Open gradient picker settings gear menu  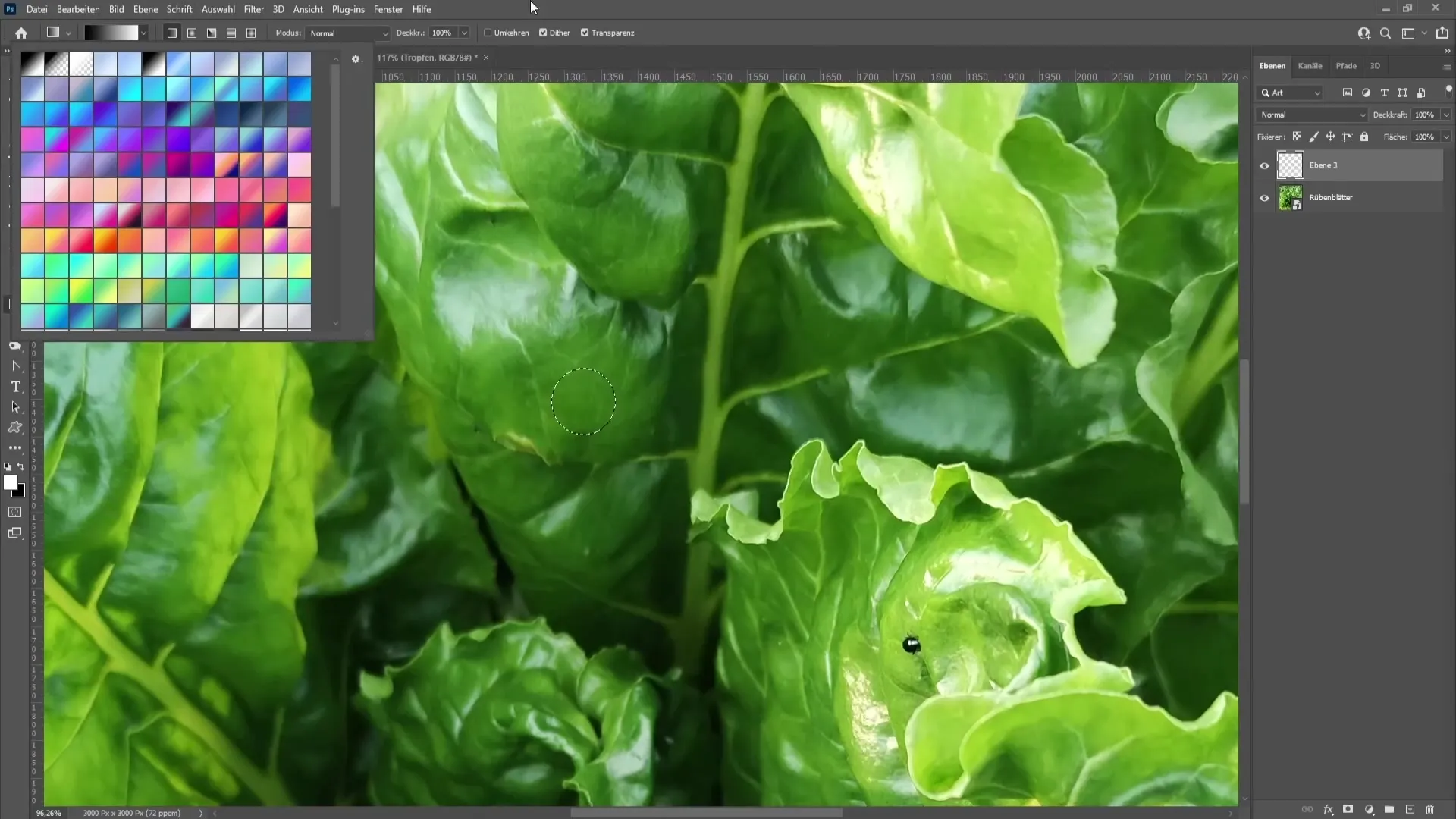(356, 59)
